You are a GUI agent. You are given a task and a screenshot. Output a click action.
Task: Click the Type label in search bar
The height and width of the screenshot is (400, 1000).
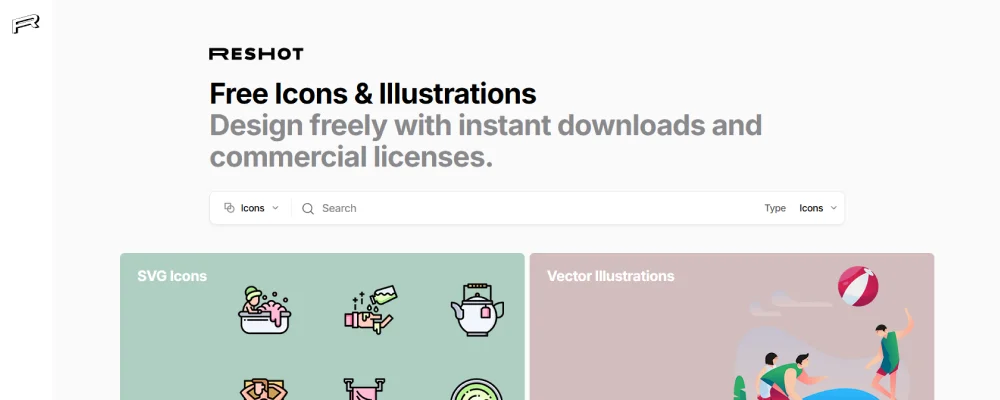pos(775,208)
